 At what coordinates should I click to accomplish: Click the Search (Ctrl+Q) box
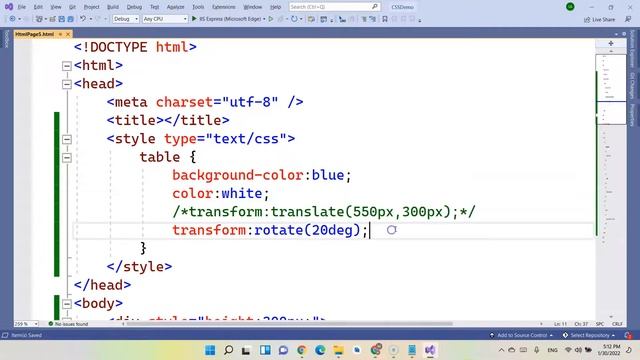click(334, 7)
